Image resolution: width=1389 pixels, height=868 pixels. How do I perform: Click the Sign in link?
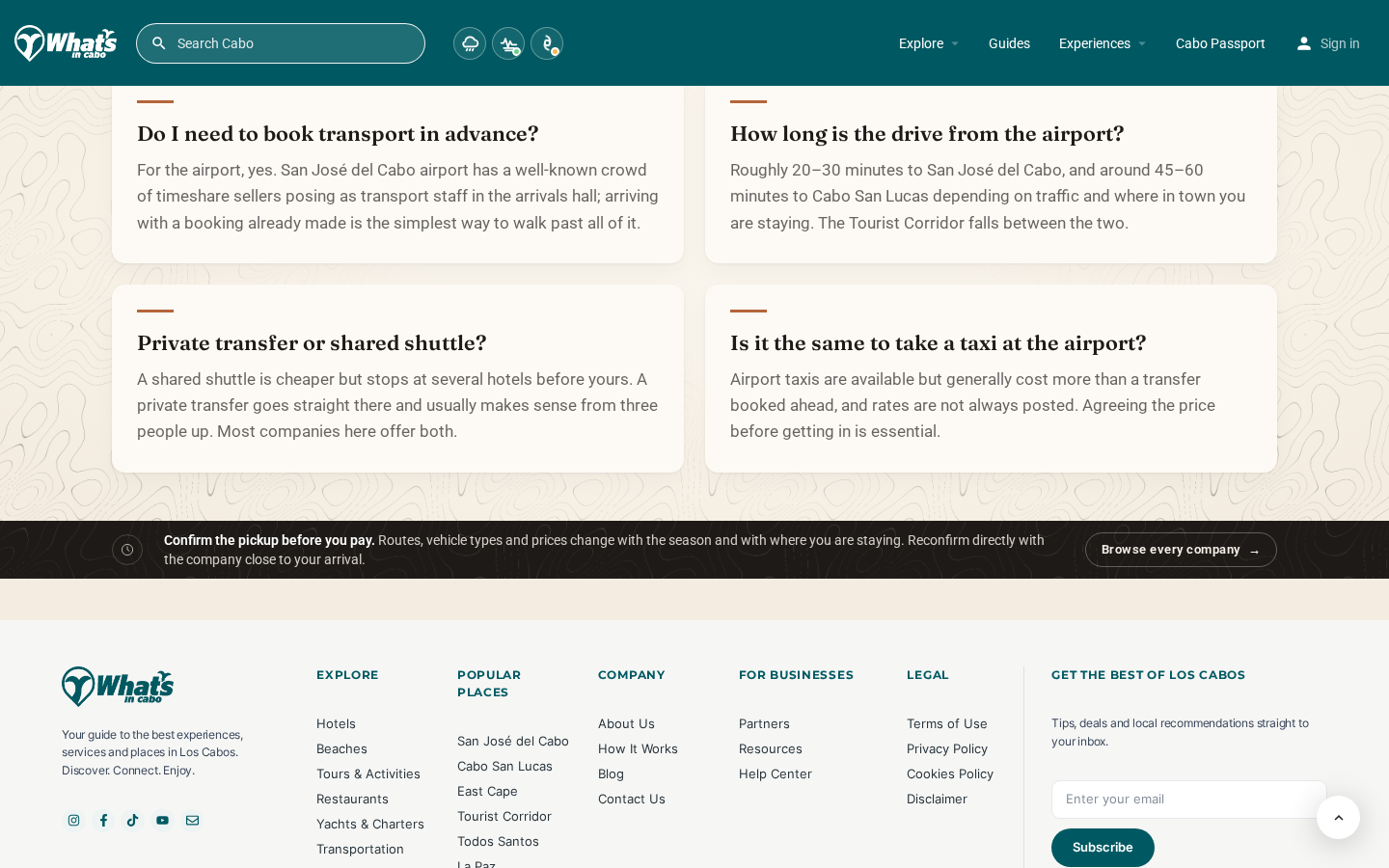(1328, 43)
